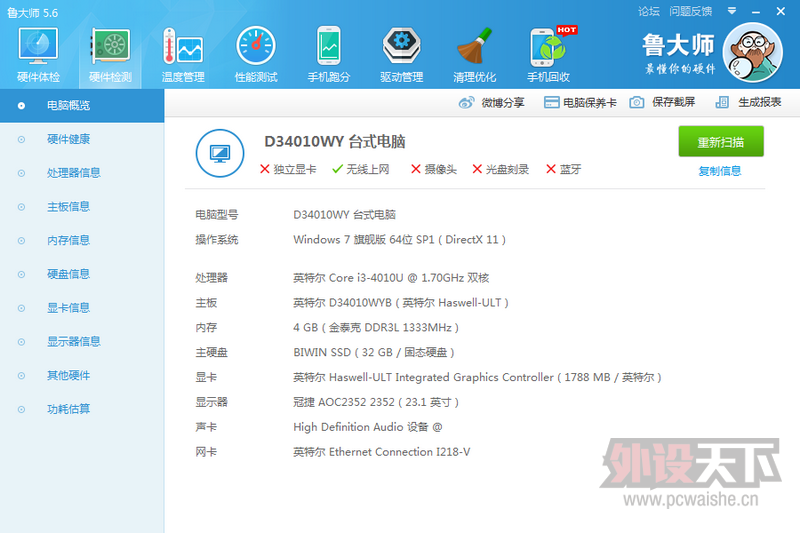Screen dimensions: 800x533
Task: Open the 问题反馈 feedback link
Action: coord(690,11)
